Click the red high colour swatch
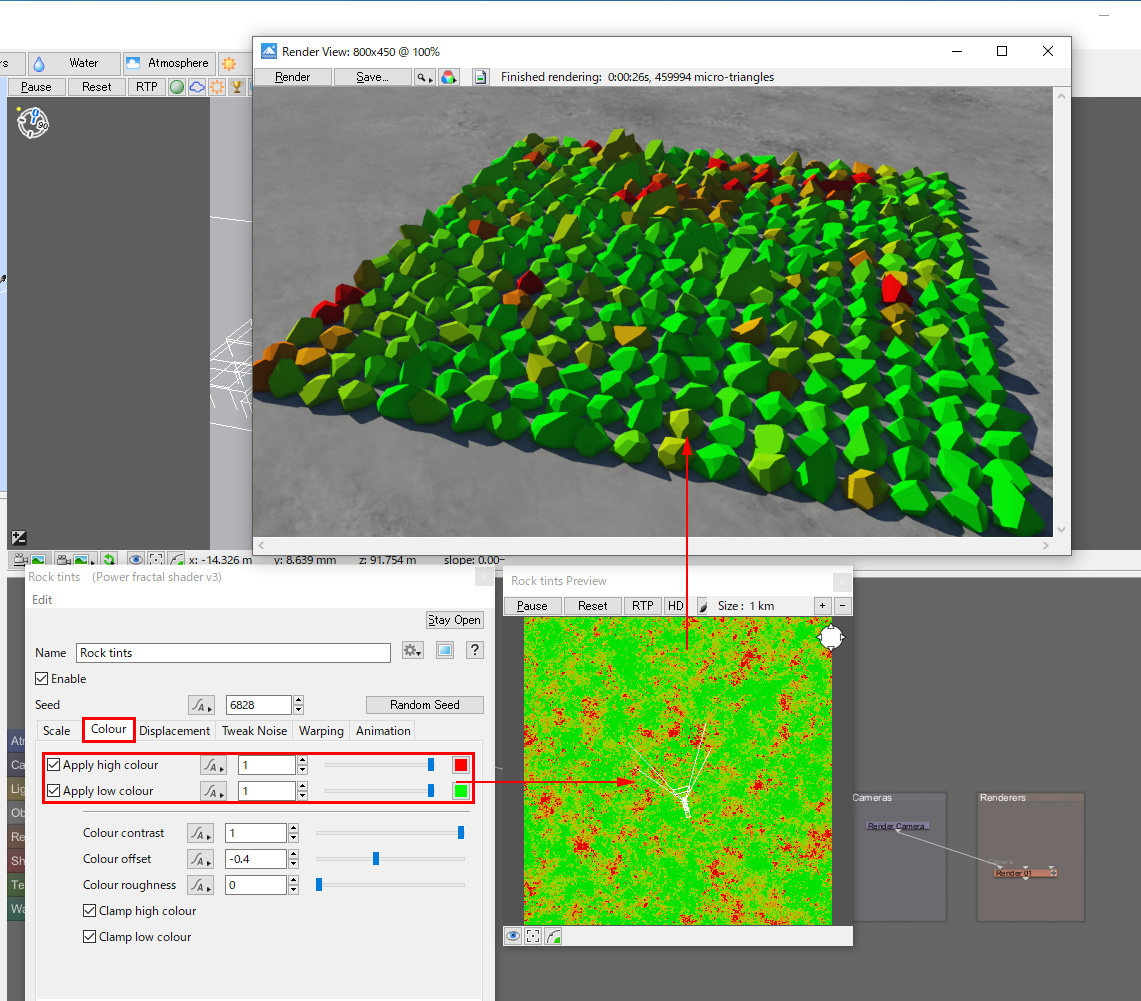The width and height of the screenshot is (1141, 1001). (461, 765)
